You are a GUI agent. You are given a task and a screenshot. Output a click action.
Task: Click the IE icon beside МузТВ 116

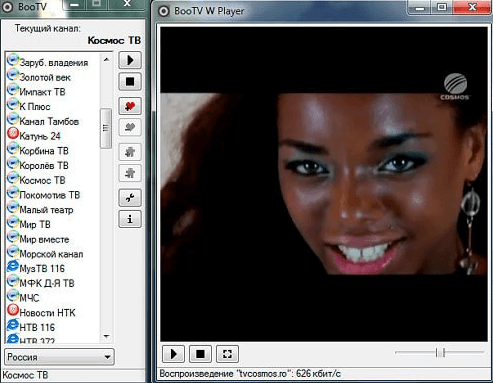tap(13, 266)
